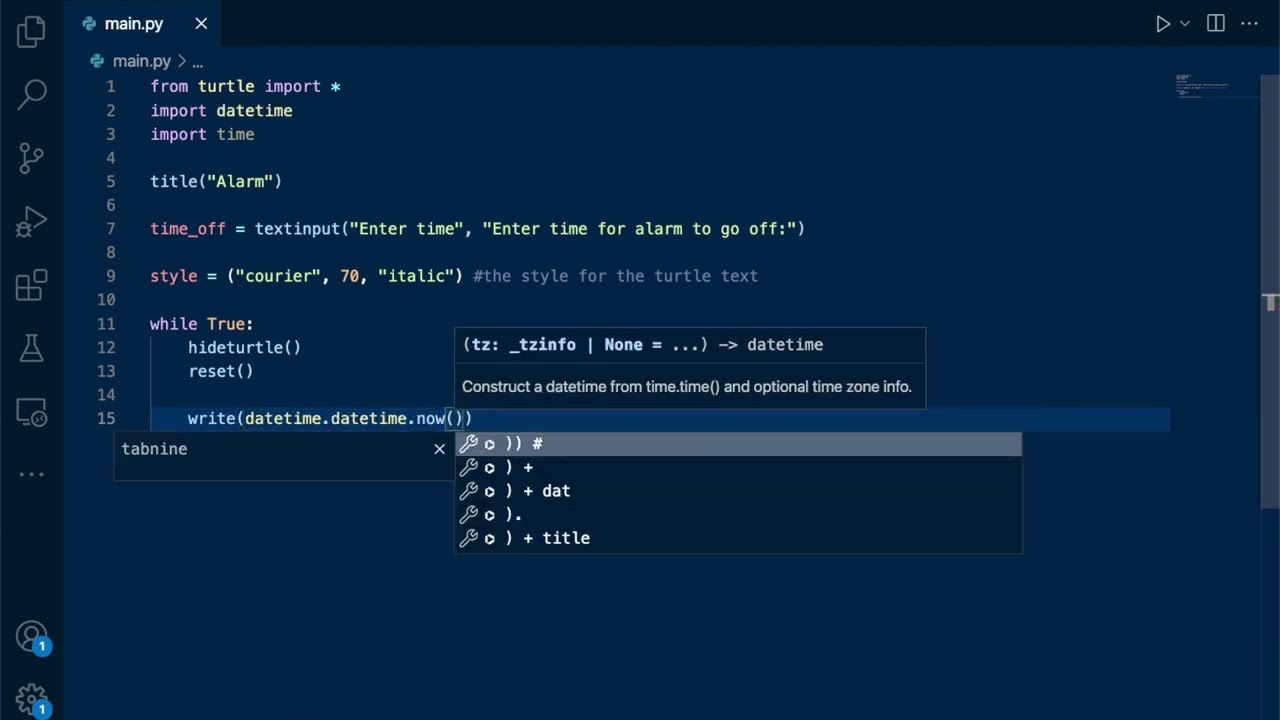This screenshot has width=1280, height=720.
Task: Click the reset() code line
Action: coord(221,371)
